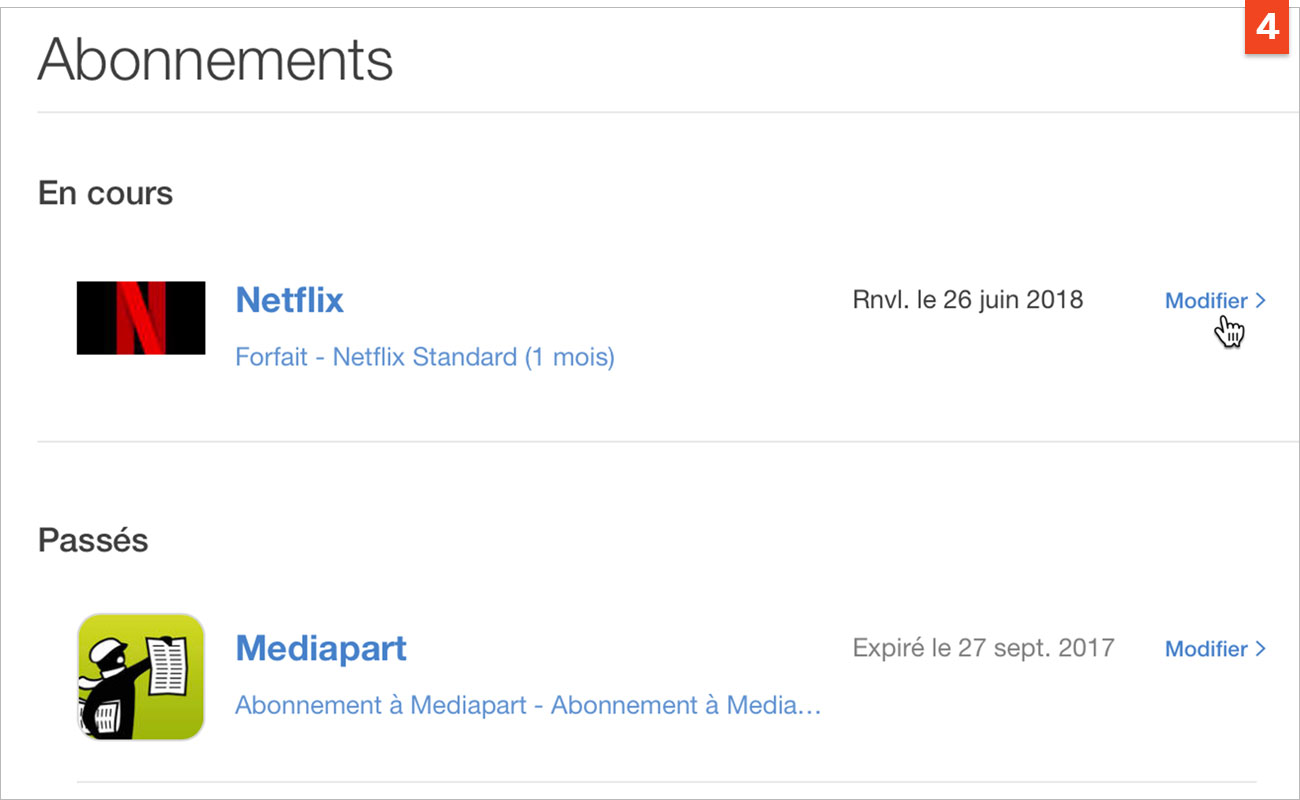
Task: Click Modifier for the expired Mediapart subscription
Action: [1206, 649]
